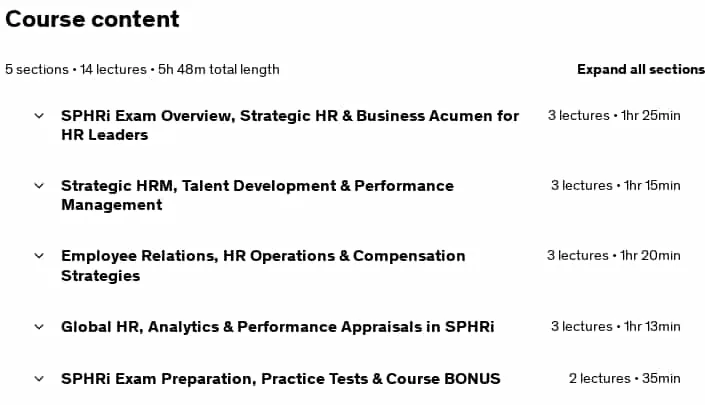Expand the SPHRi Exam Overview section chevron
The width and height of the screenshot is (705, 405).
pos(39,116)
